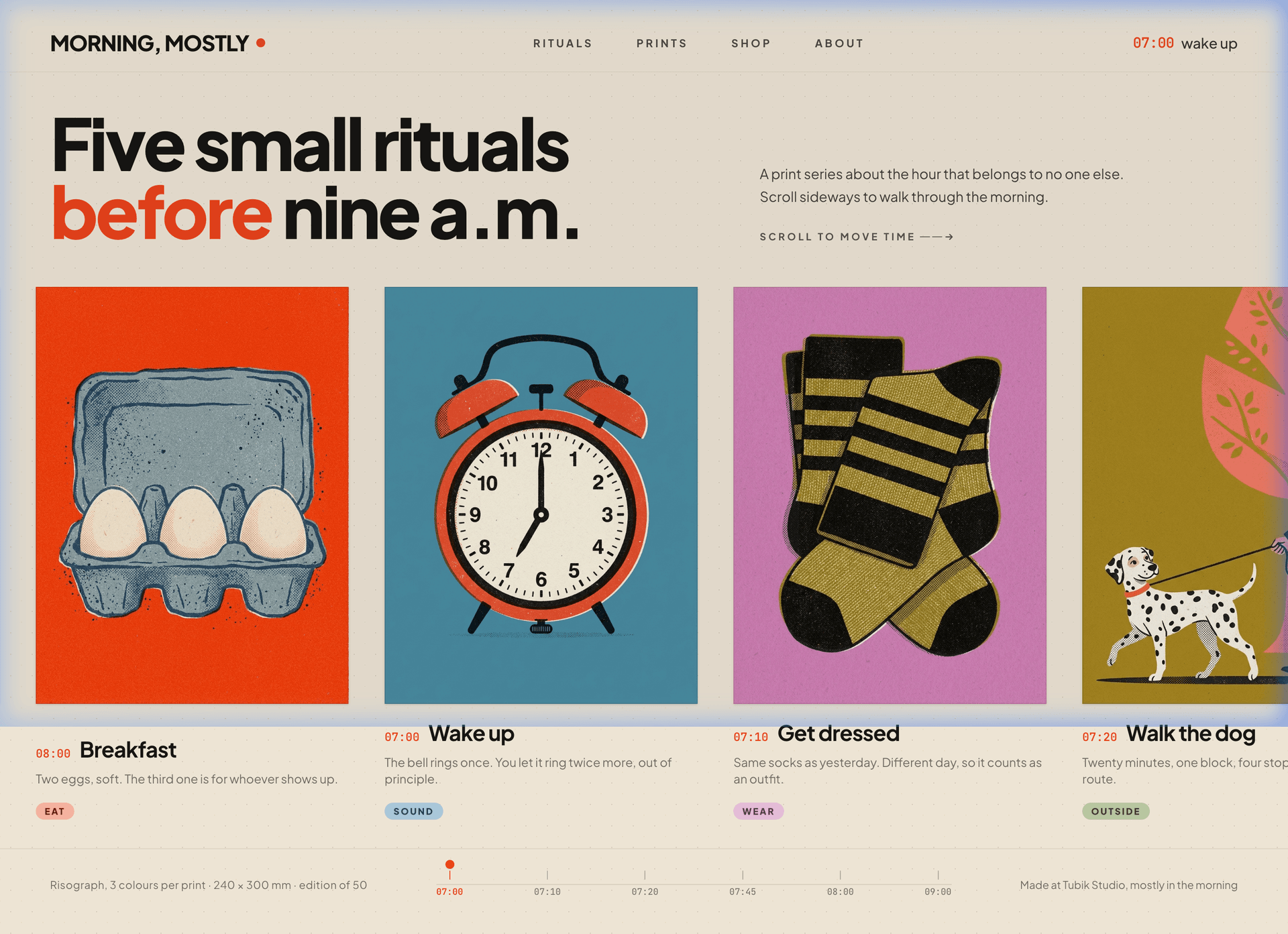Open the Dalmatian dog walk print
This screenshot has width=1288, height=934.
coord(1185,495)
